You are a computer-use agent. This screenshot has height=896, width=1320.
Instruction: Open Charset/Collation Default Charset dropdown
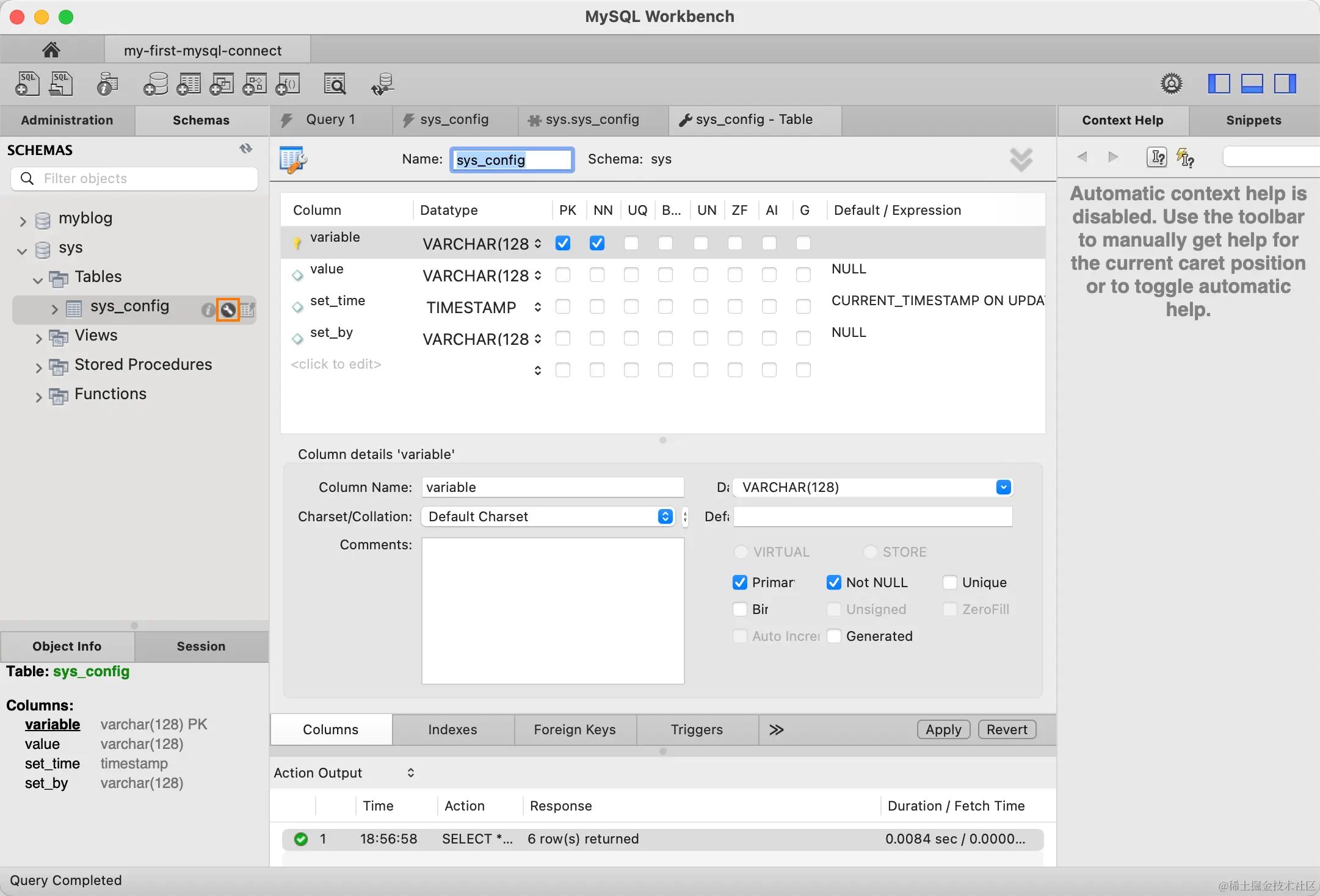548,516
